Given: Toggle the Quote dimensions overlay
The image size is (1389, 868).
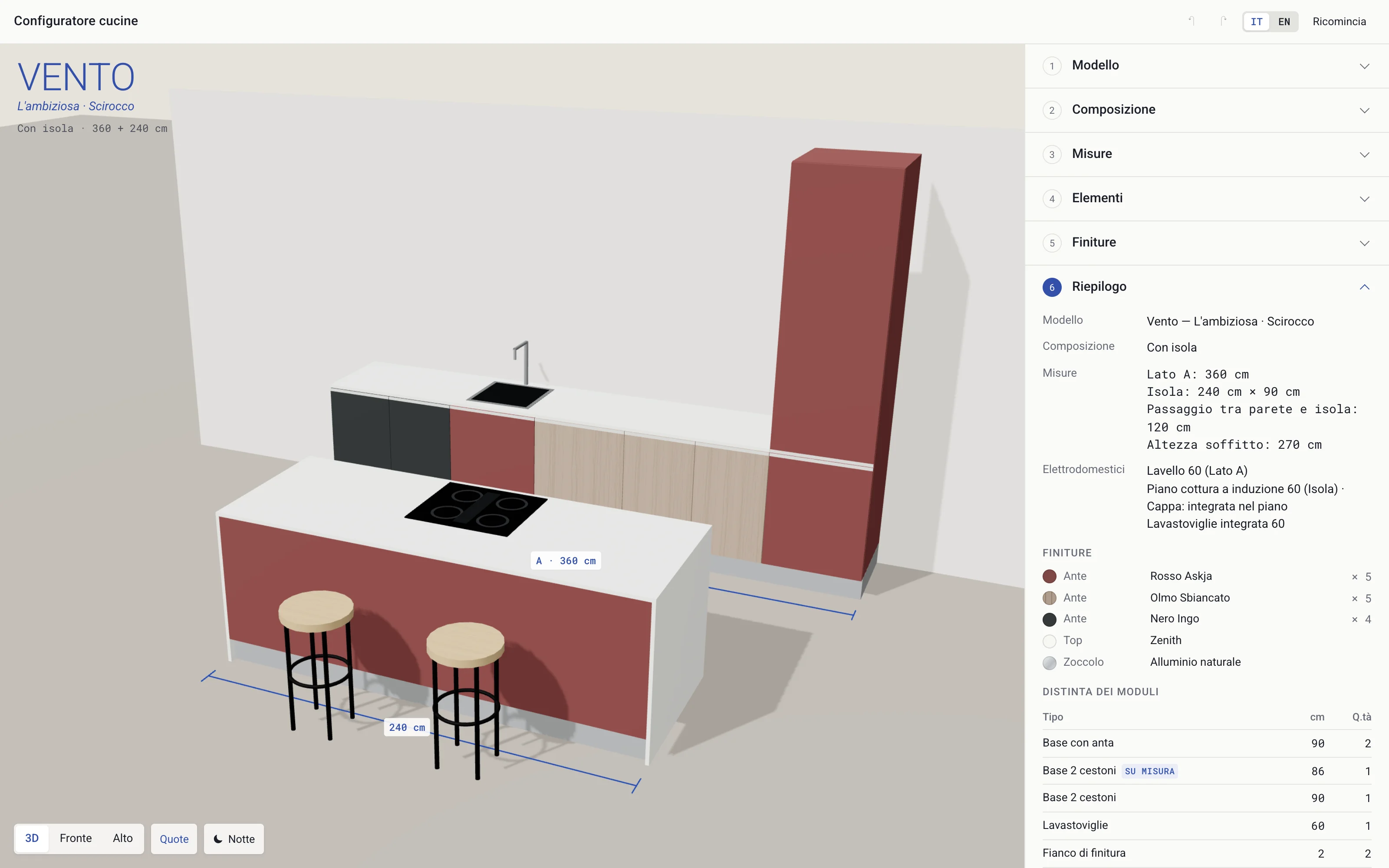Looking at the screenshot, I should (x=174, y=839).
